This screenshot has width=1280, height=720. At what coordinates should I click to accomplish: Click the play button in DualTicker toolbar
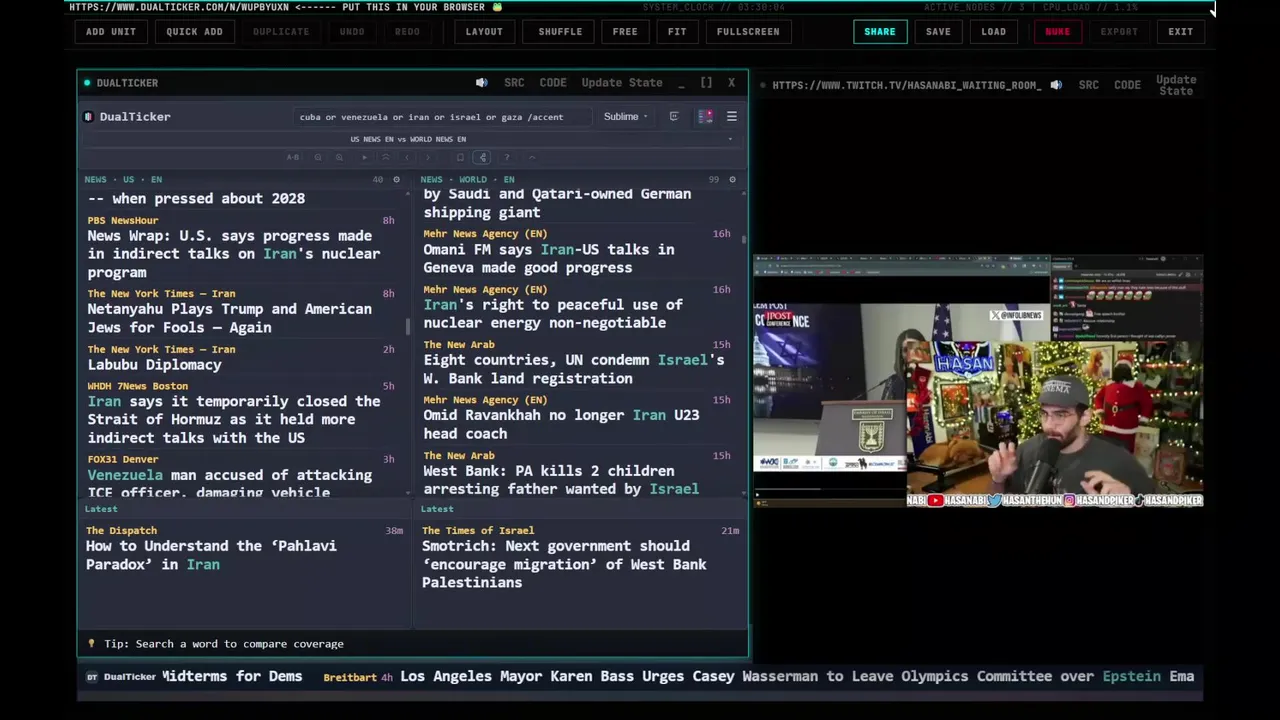[365, 157]
